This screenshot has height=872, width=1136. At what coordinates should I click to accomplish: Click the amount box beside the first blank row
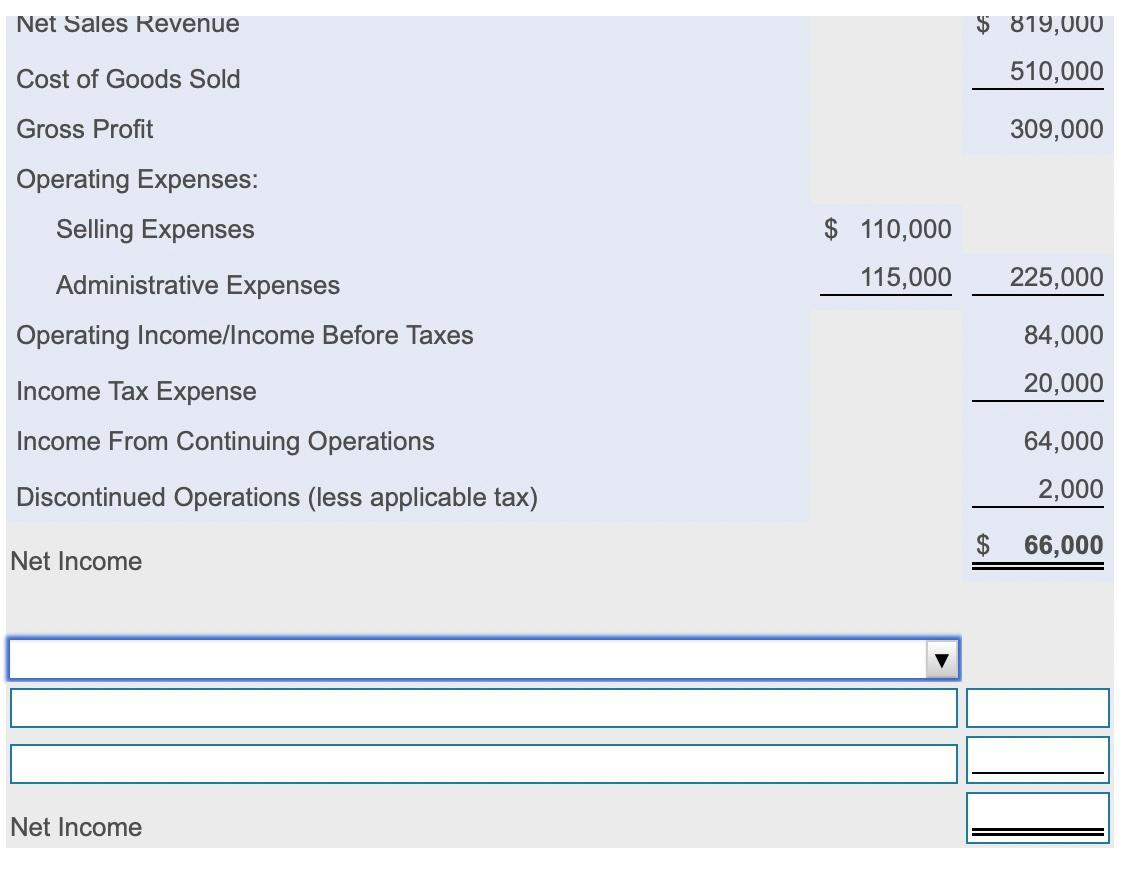click(1037, 708)
